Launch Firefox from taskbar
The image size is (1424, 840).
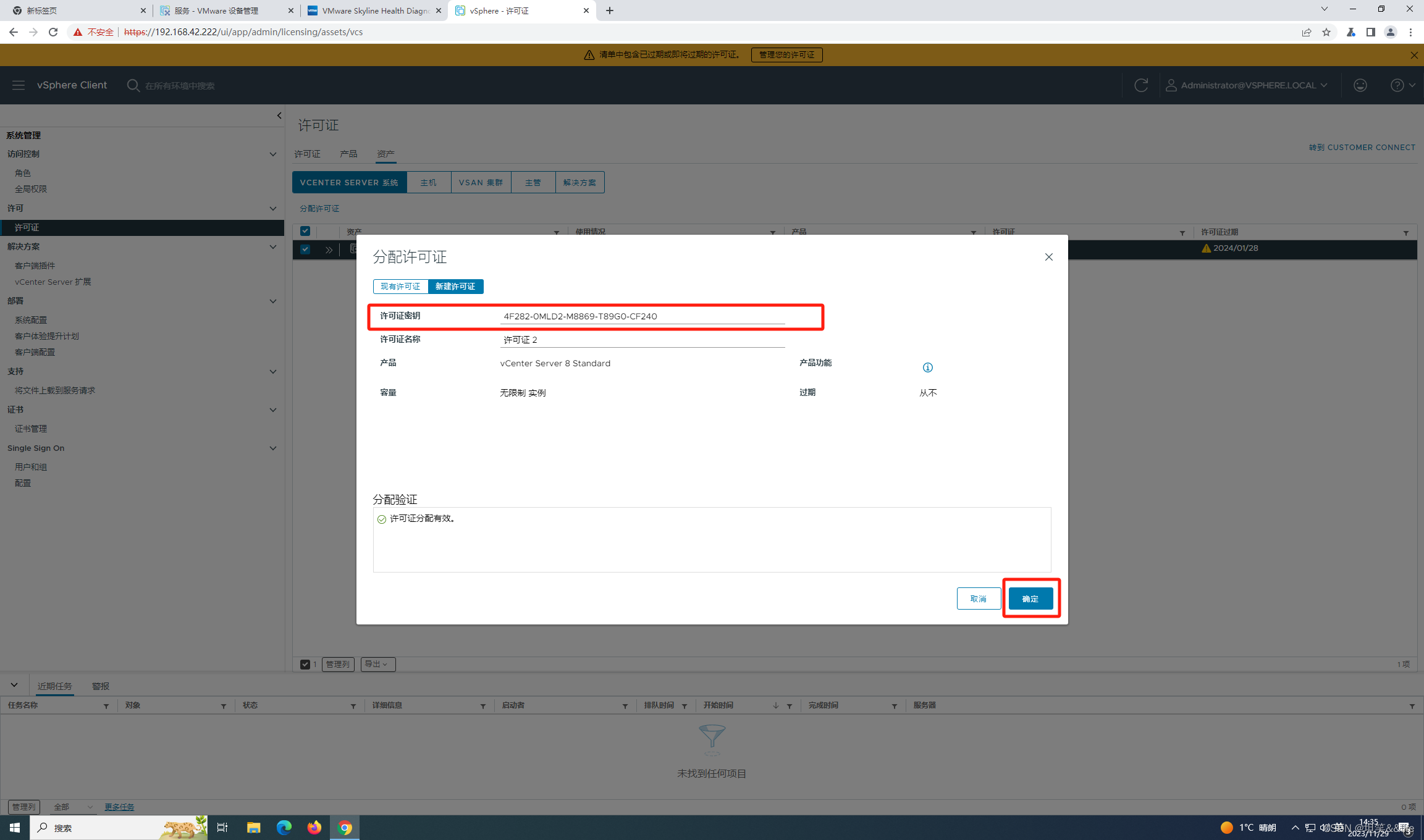[314, 828]
